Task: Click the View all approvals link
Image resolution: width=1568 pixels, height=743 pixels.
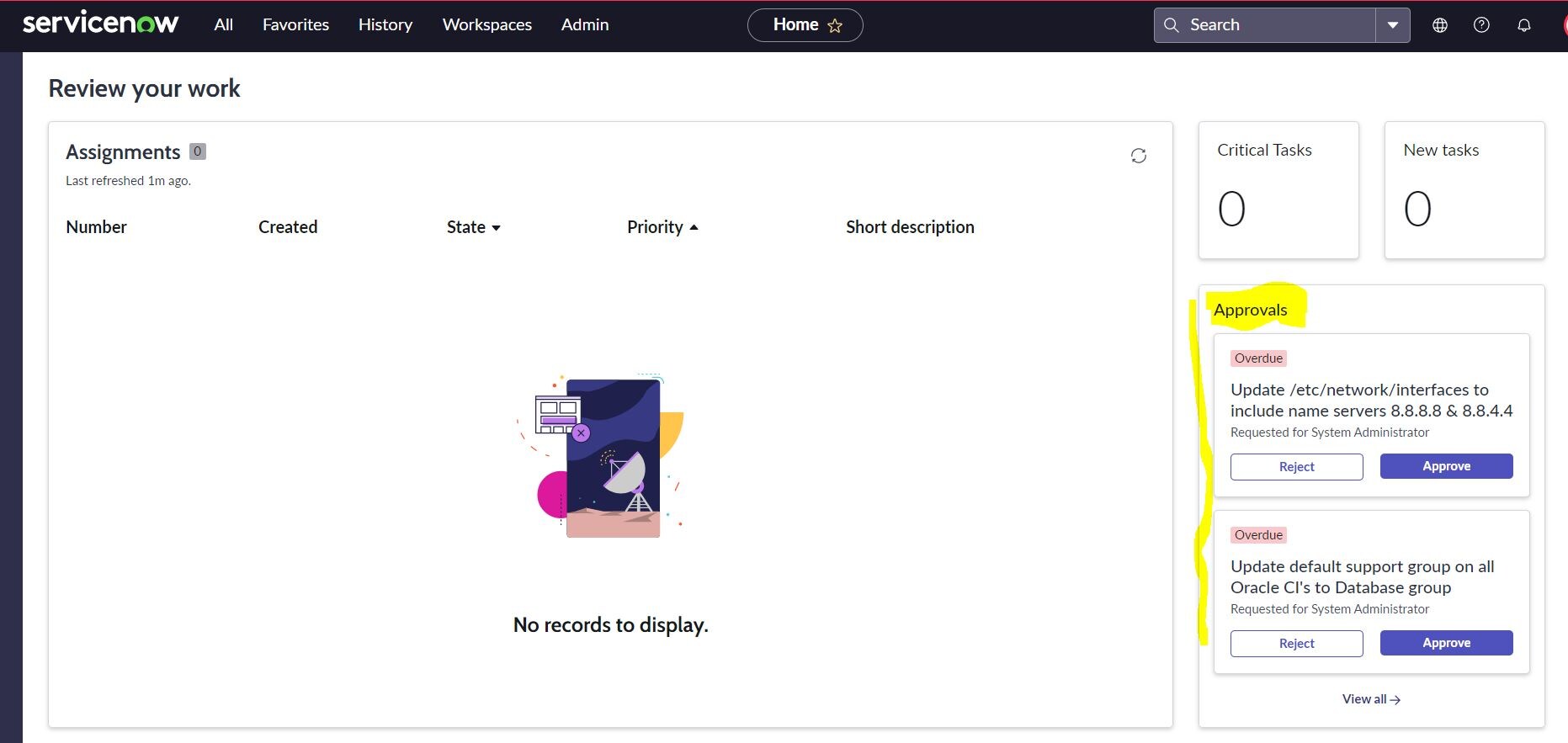Action: (x=1371, y=699)
